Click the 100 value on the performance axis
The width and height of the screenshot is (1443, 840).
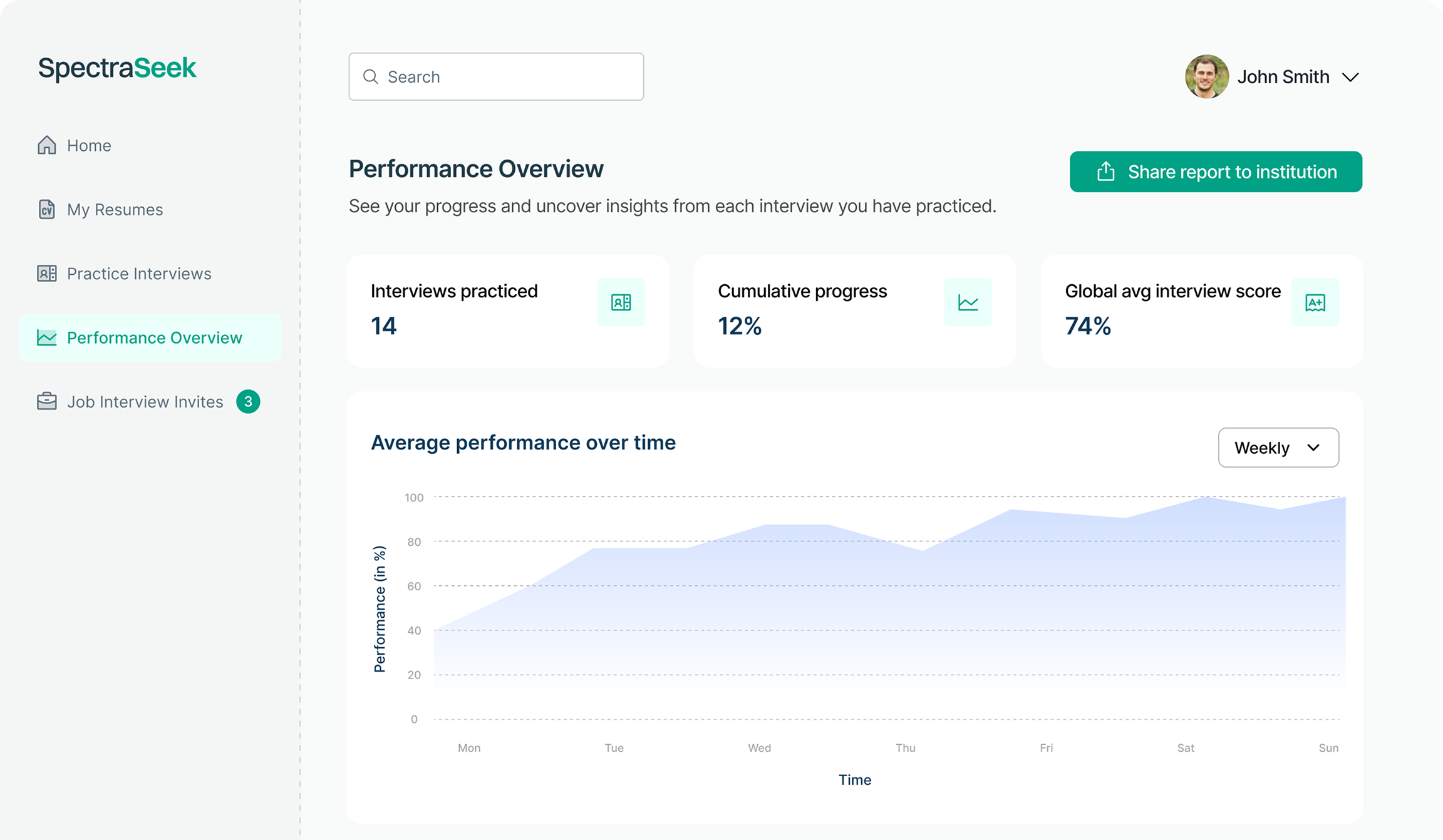pos(414,498)
